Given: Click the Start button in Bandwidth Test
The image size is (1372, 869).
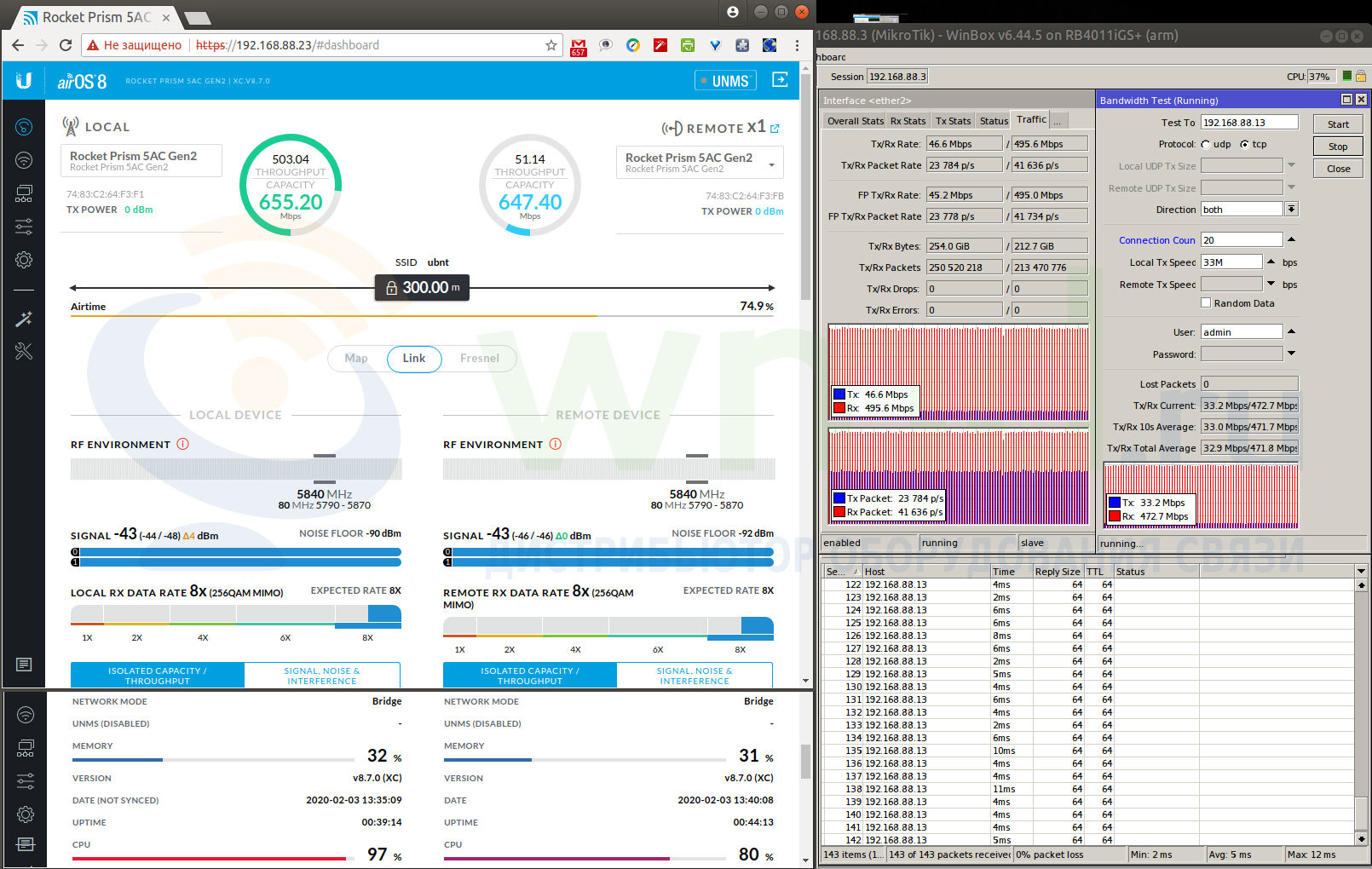Looking at the screenshot, I should click(x=1338, y=124).
